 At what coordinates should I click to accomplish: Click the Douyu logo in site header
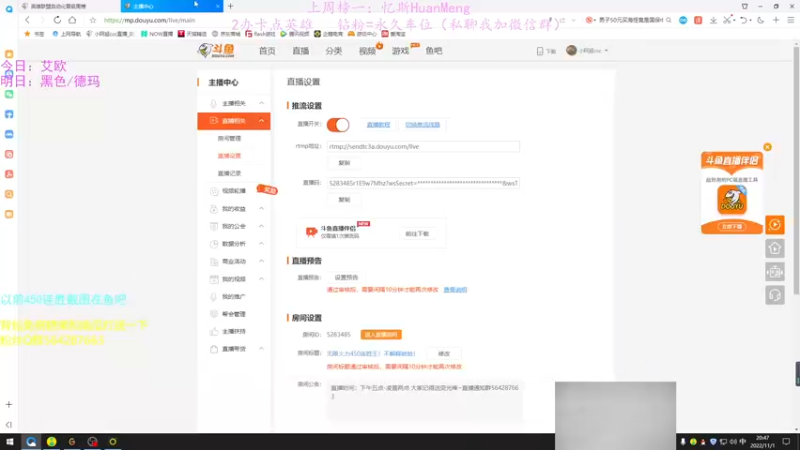click(216, 51)
